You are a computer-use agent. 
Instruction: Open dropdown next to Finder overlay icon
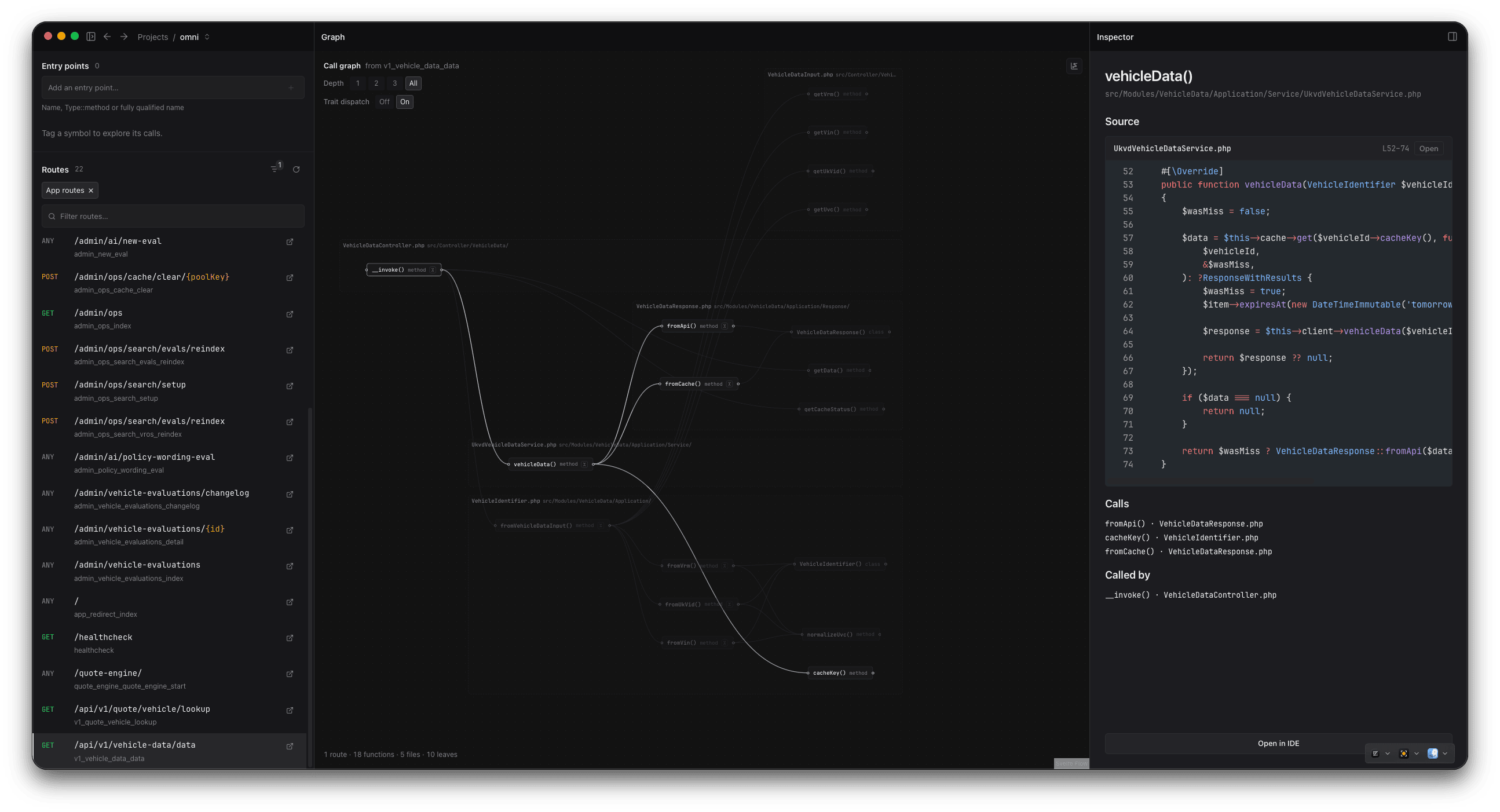point(1444,753)
